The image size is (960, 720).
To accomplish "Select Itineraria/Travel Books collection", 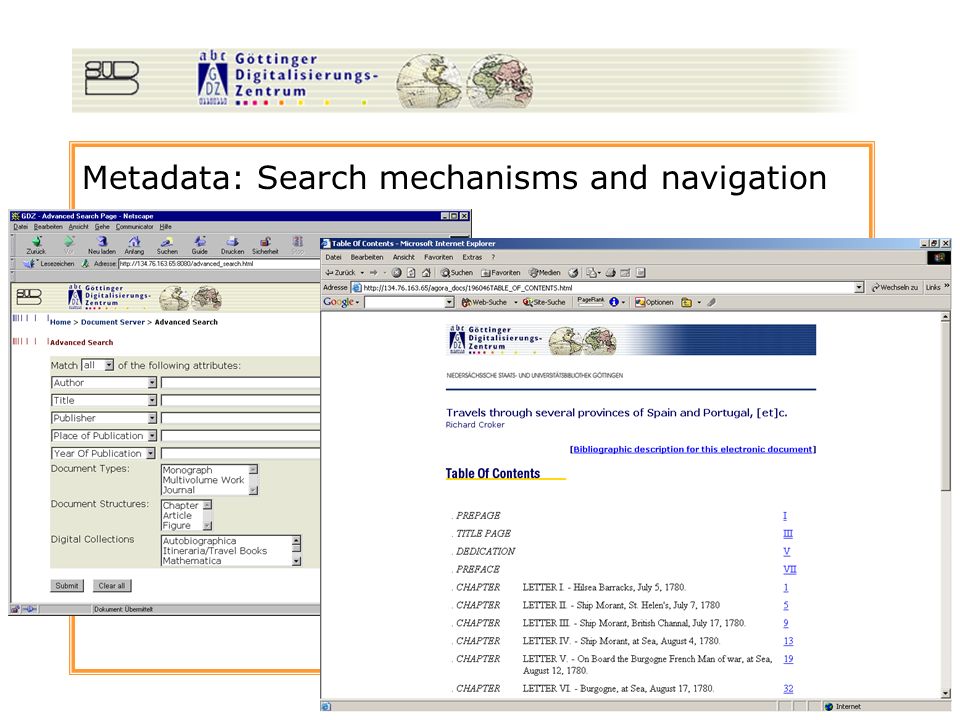I will click(215, 551).
